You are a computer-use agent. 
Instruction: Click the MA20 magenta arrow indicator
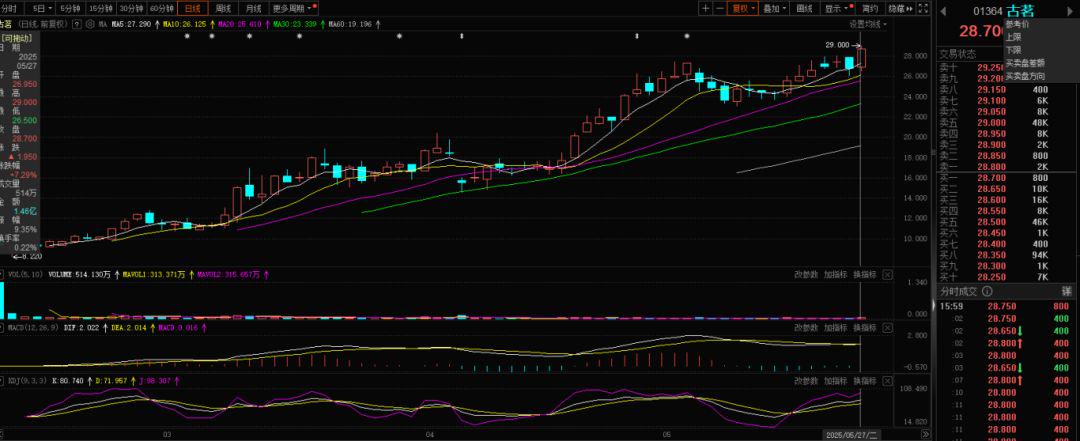click(x=267, y=24)
